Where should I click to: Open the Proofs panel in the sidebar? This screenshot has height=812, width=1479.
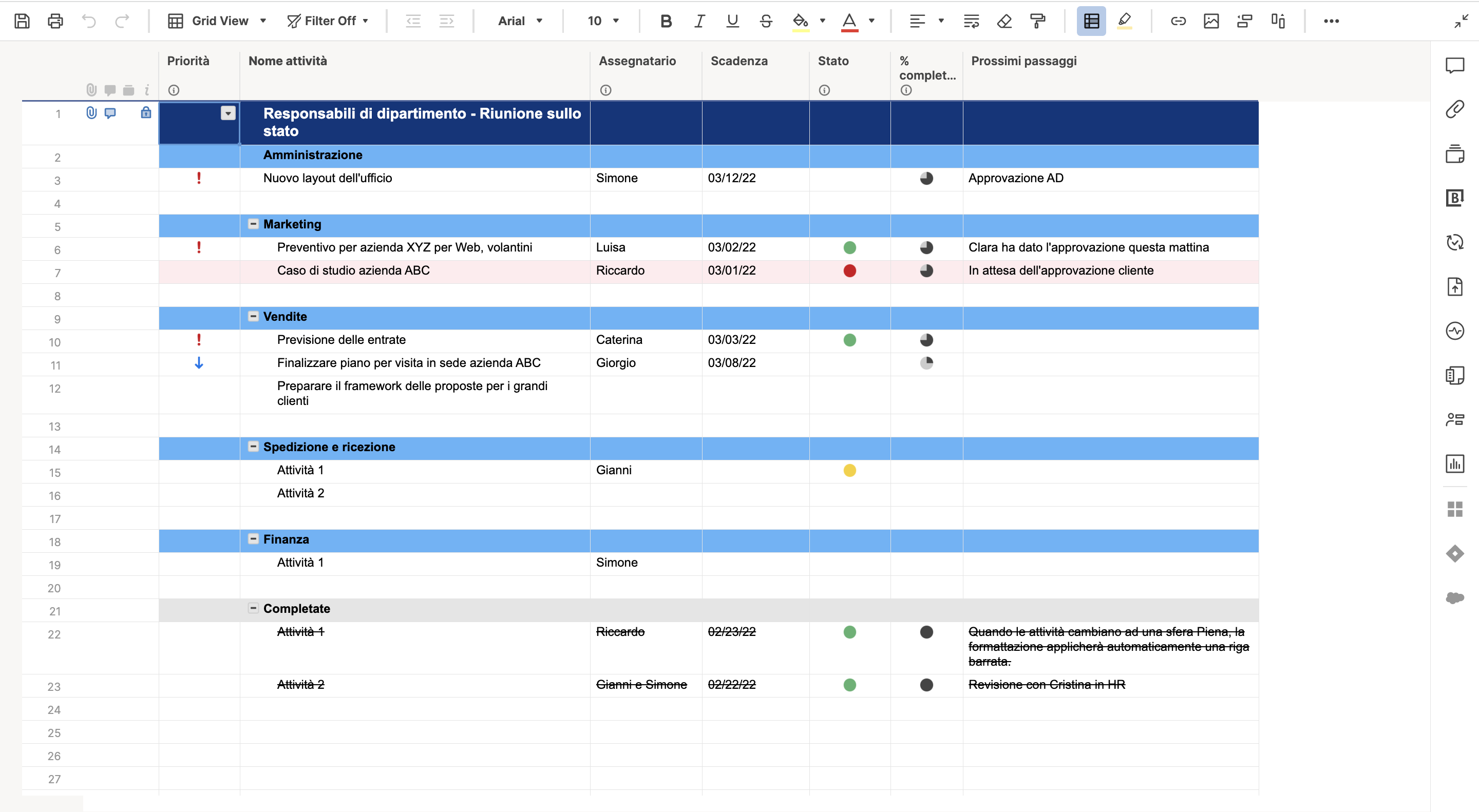1454,153
